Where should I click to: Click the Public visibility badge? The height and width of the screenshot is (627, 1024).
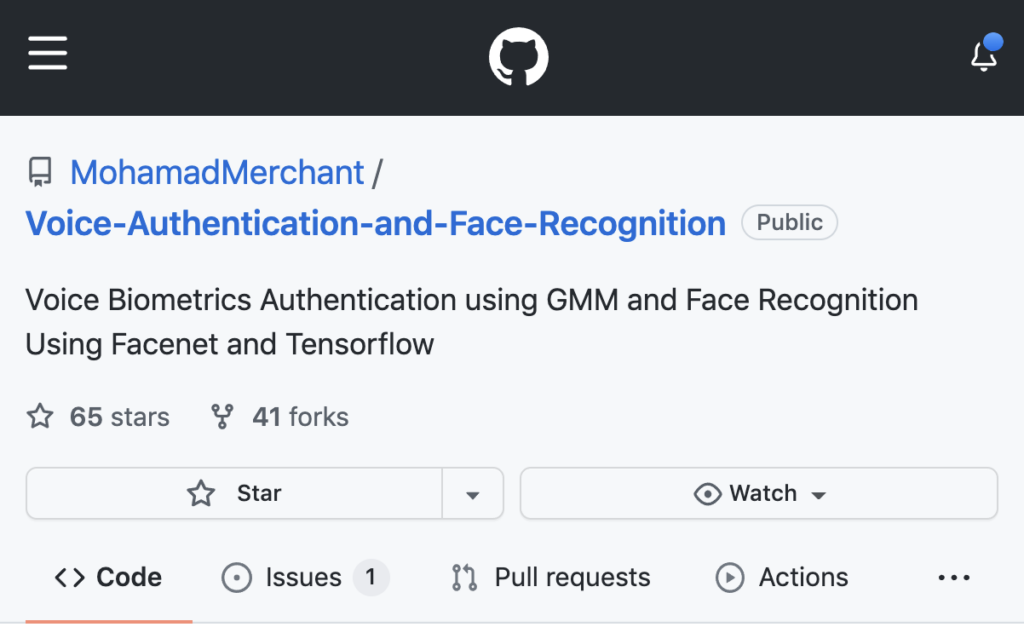tap(789, 222)
